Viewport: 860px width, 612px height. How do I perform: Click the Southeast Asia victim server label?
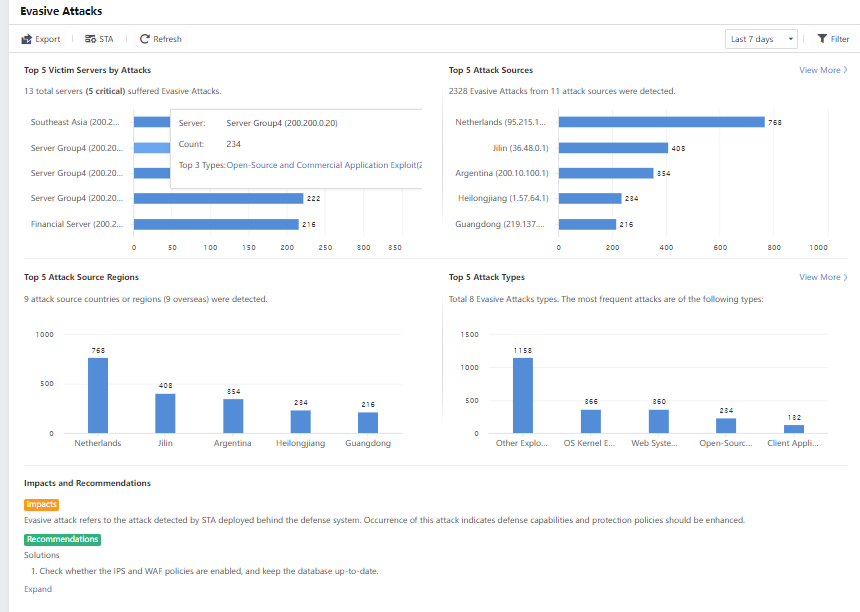click(75, 122)
